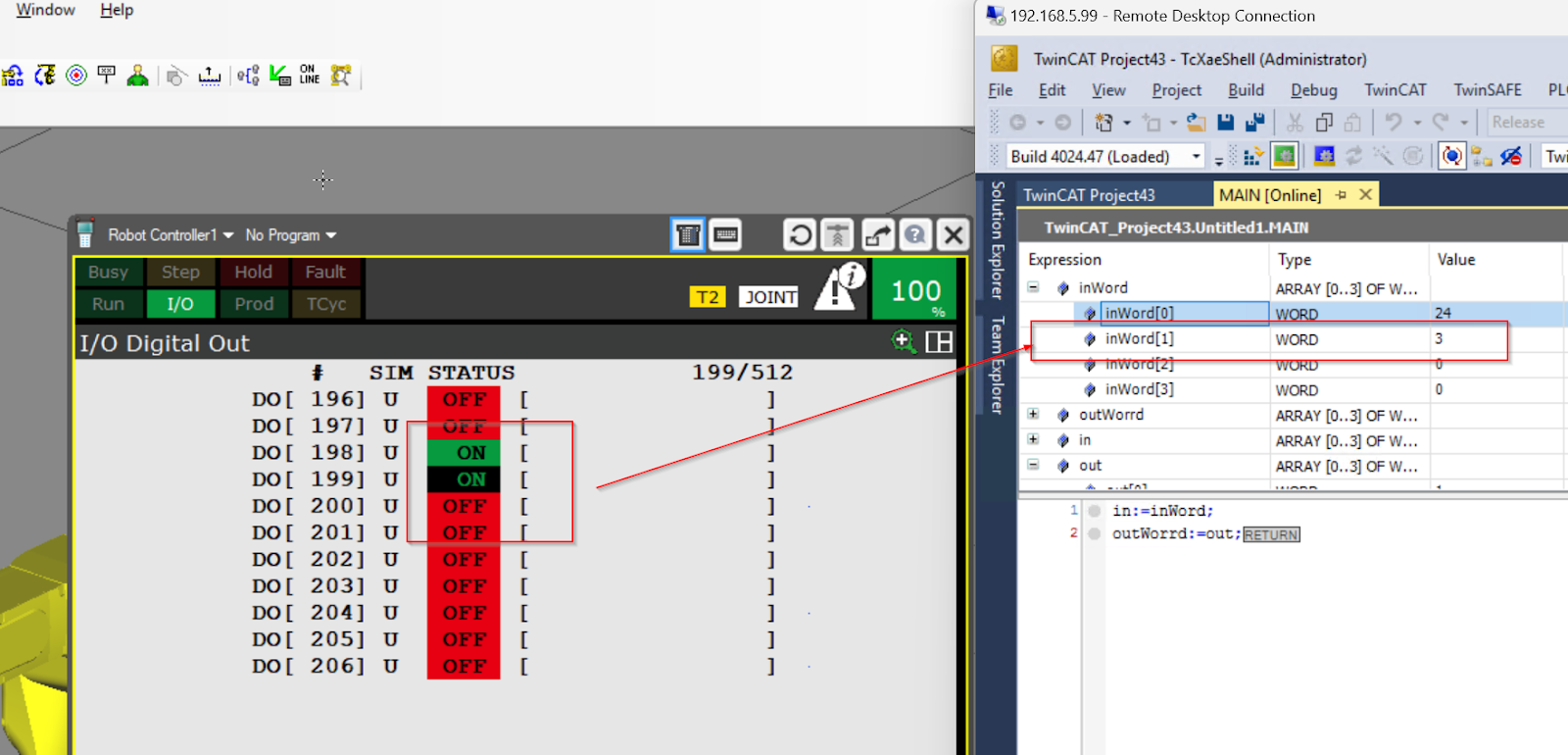Toggle DO[196] status OFF cell
1568x755 pixels.
(464, 399)
